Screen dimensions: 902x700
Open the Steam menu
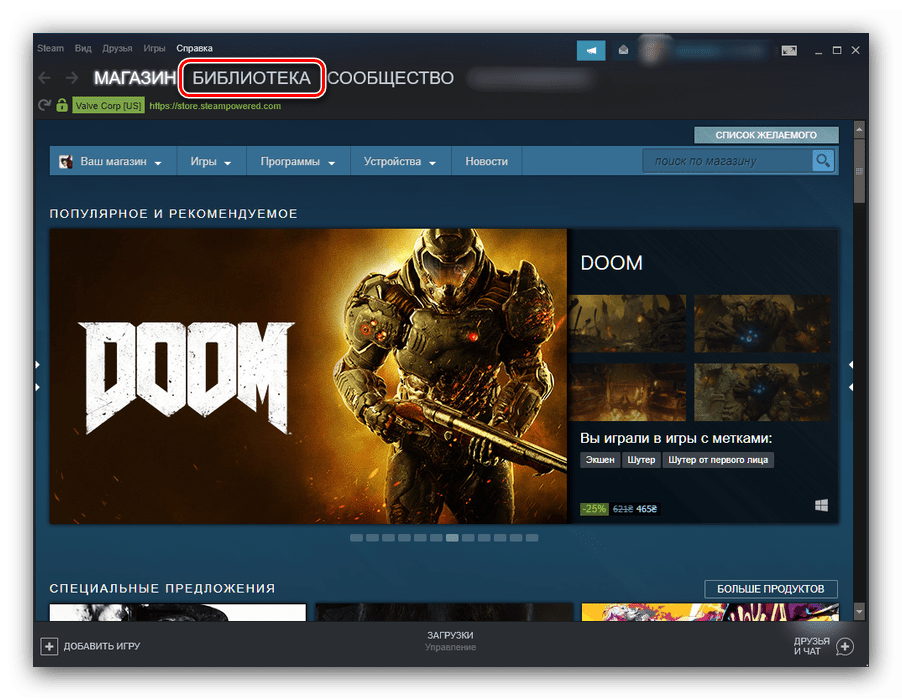pyautogui.click(x=51, y=48)
